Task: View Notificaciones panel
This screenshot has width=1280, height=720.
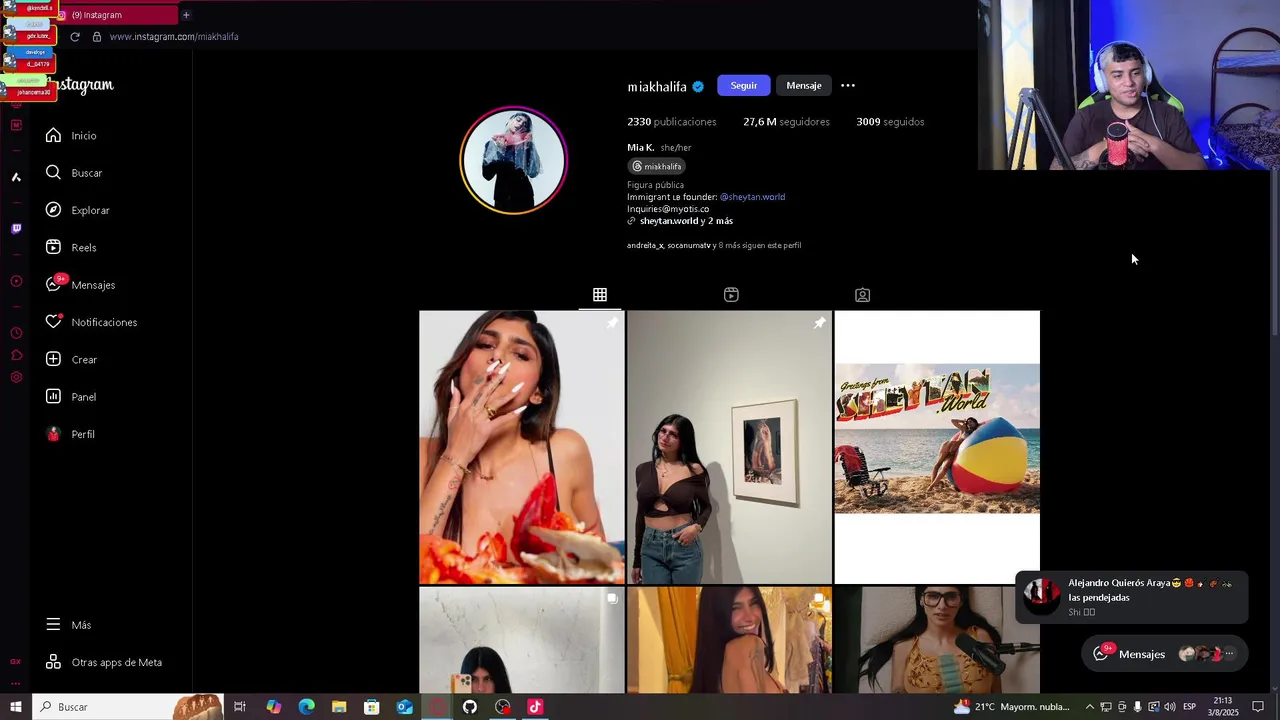Action: [91, 322]
